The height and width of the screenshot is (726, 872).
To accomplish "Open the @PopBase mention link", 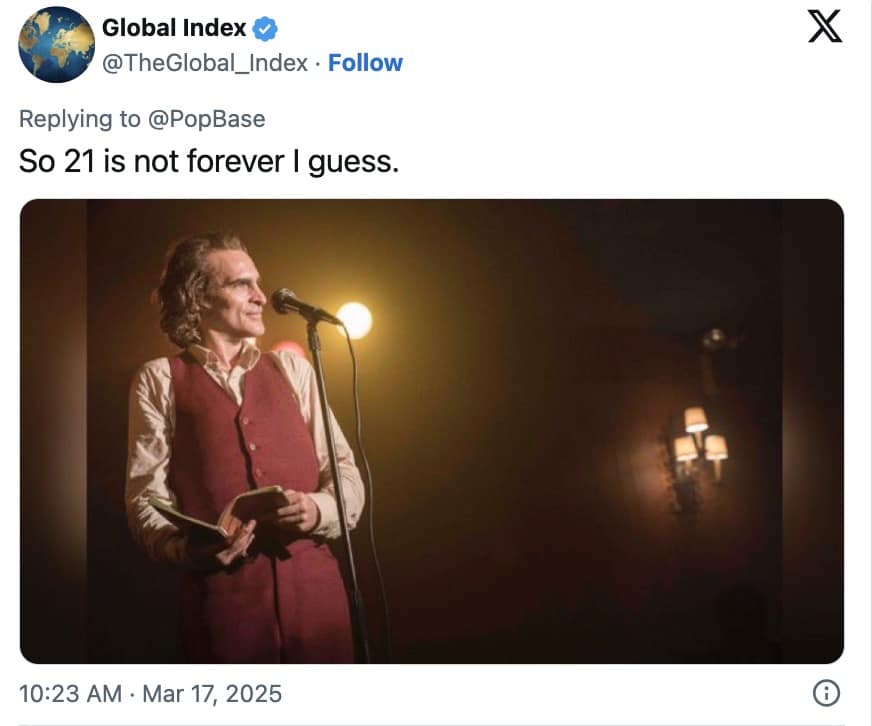I will click(x=206, y=118).
